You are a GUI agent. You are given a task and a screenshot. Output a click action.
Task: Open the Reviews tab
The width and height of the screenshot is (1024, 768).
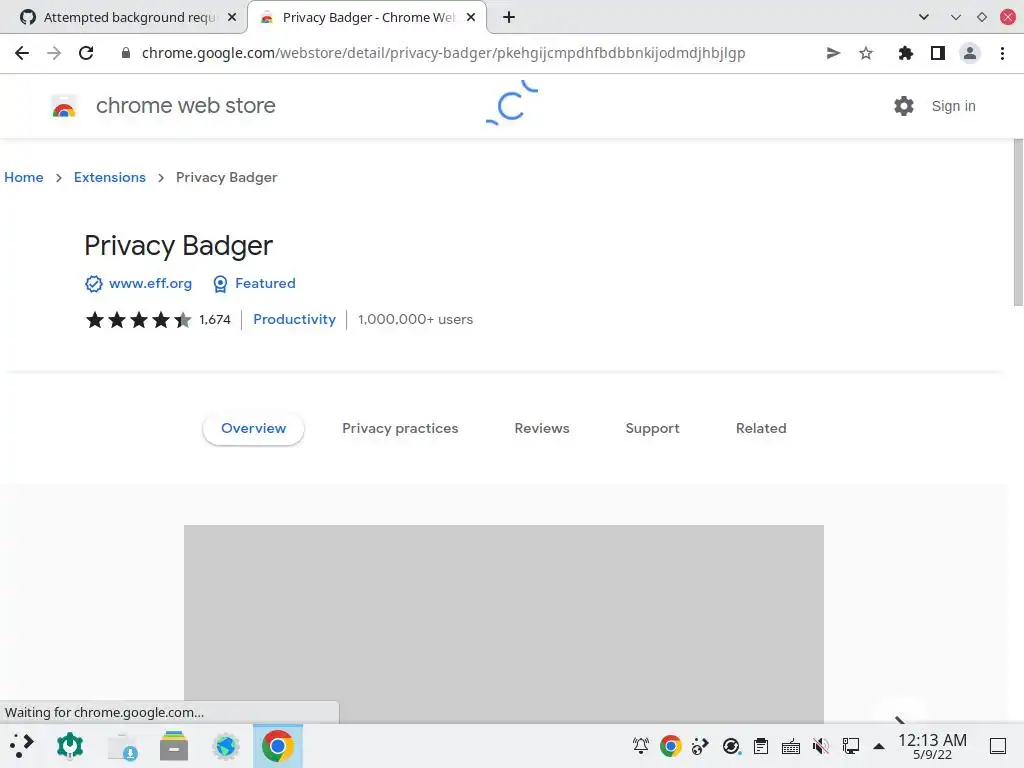point(542,428)
